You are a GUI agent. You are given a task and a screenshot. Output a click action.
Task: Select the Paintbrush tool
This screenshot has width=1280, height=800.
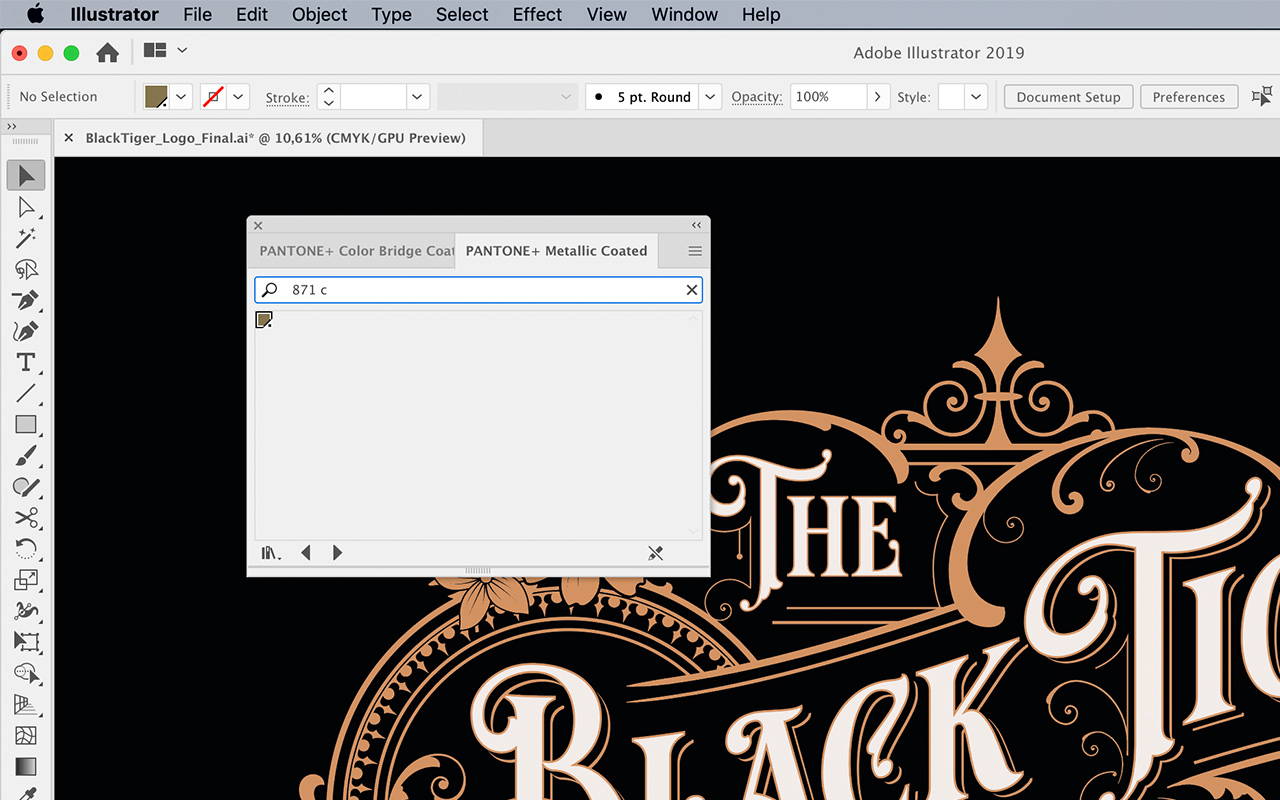(x=26, y=456)
